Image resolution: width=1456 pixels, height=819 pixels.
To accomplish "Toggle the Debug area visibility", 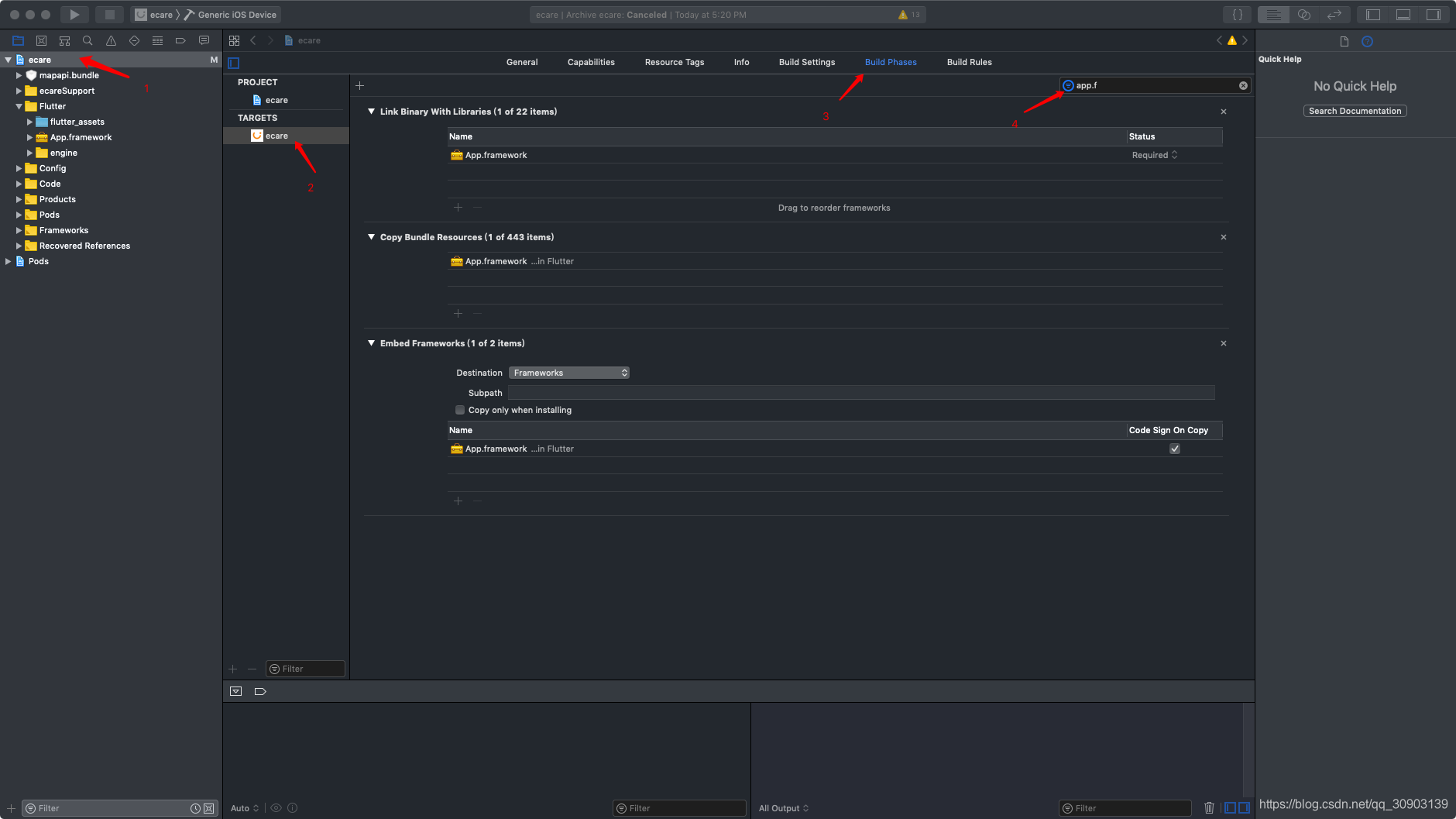I will [1403, 15].
